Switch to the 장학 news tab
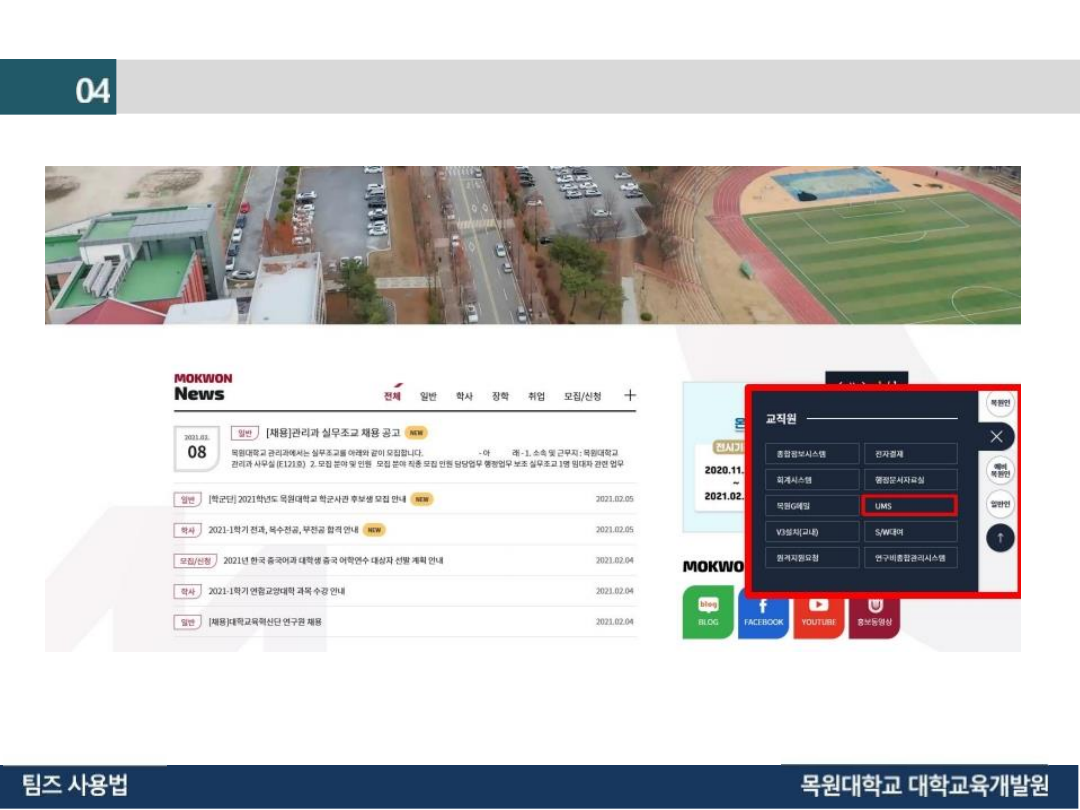The width and height of the screenshot is (1080, 810). click(500, 396)
